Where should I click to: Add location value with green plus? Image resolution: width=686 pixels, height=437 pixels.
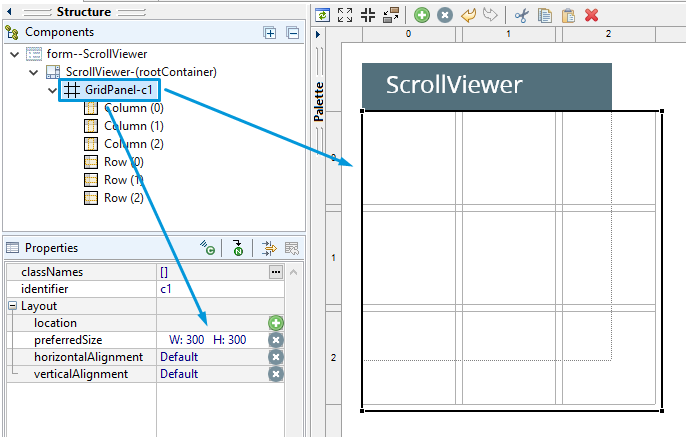click(276, 323)
